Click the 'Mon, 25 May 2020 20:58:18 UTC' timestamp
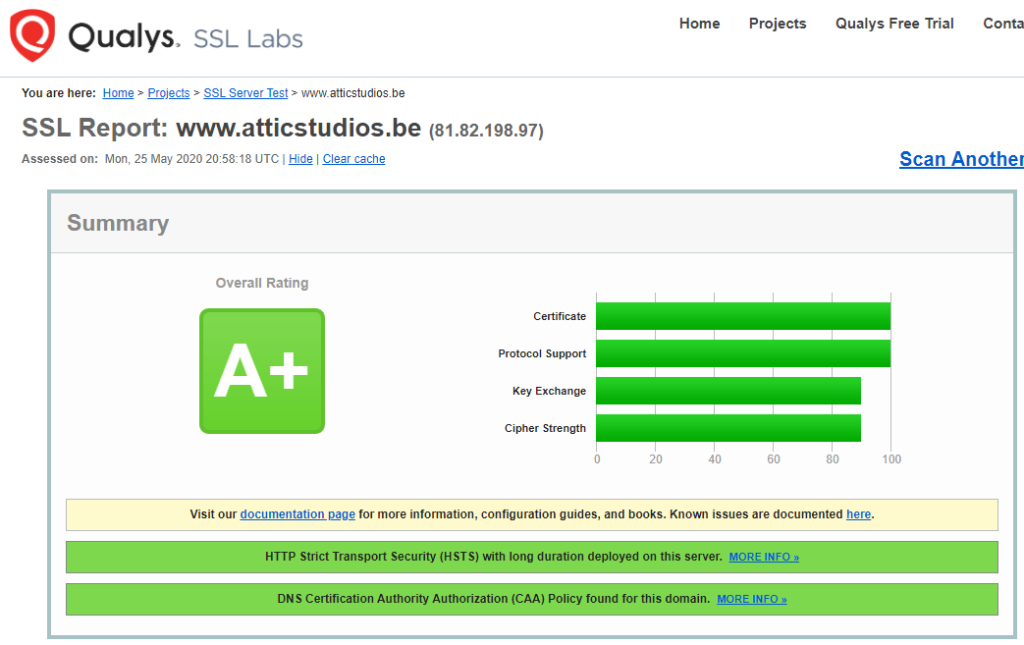 point(192,159)
